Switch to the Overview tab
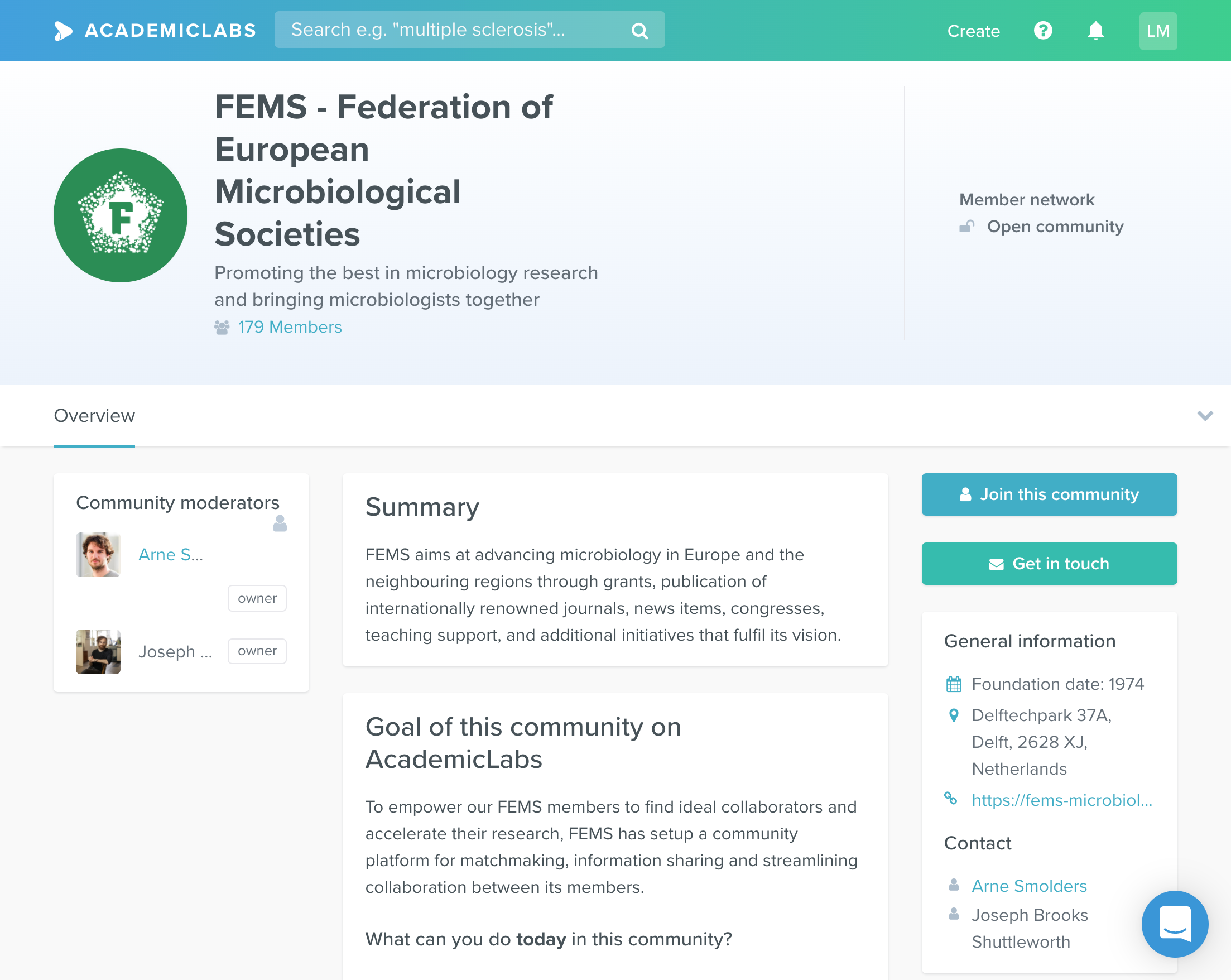1231x980 pixels. click(94, 416)
